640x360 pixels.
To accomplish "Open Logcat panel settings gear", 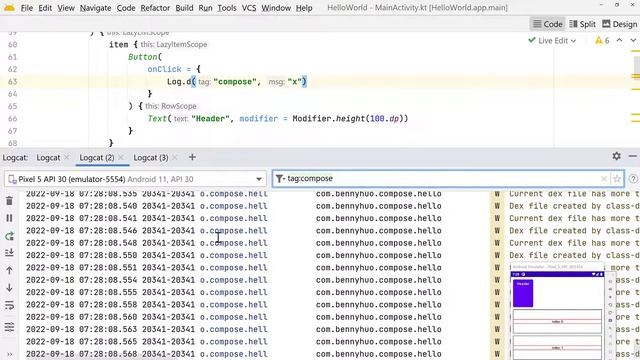I will (616, 156).
